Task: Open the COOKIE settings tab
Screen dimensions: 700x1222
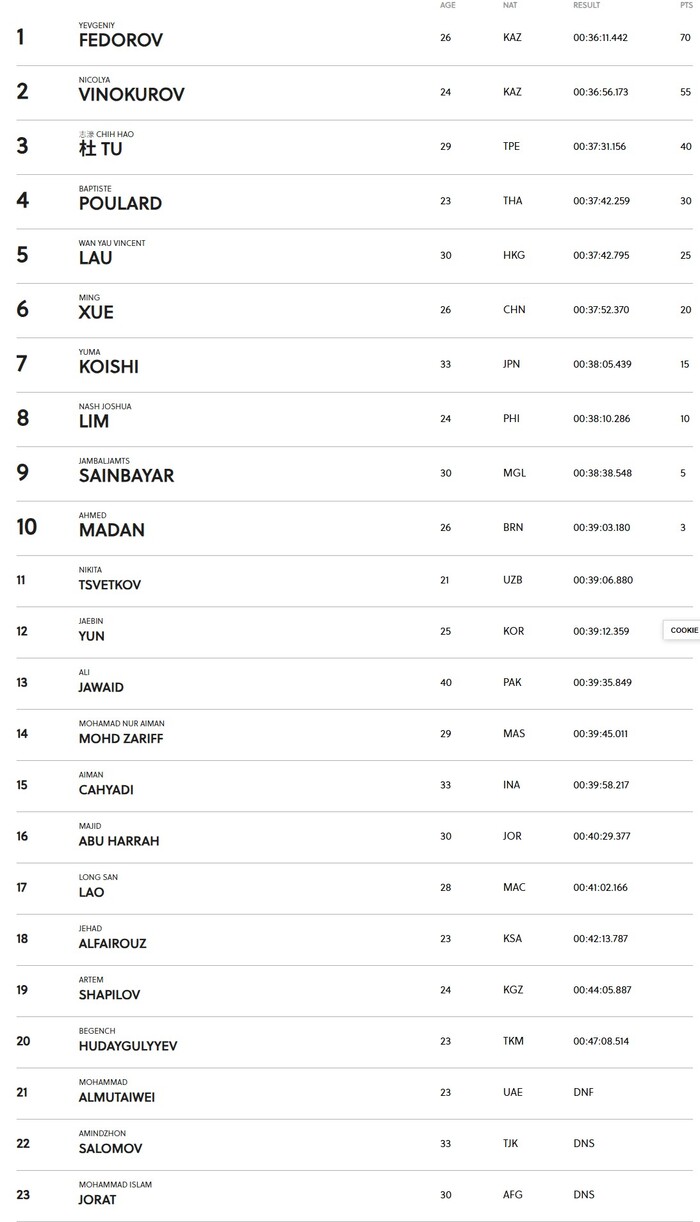Action: point(682,630)
